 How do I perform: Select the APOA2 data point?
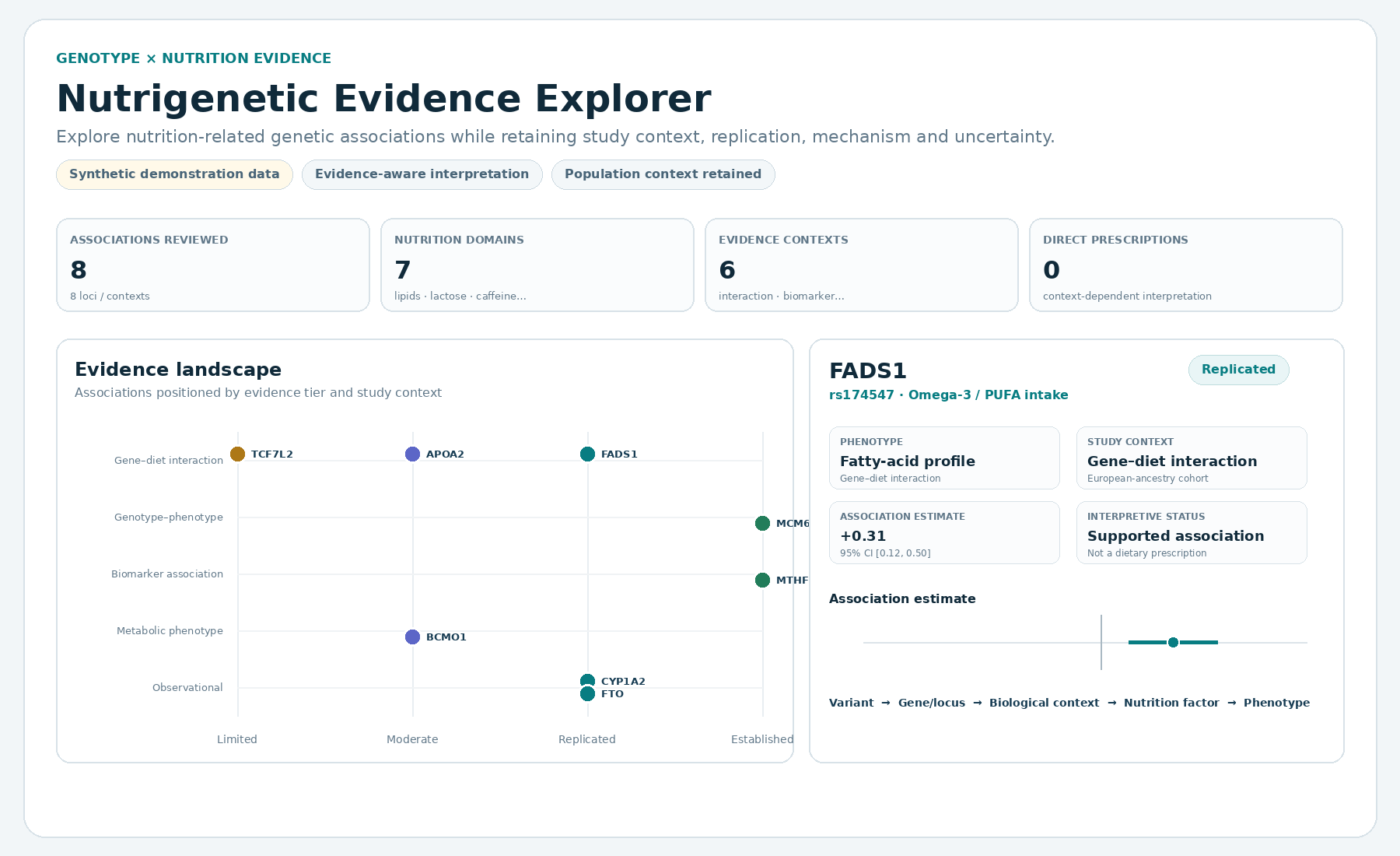(413, 454)
